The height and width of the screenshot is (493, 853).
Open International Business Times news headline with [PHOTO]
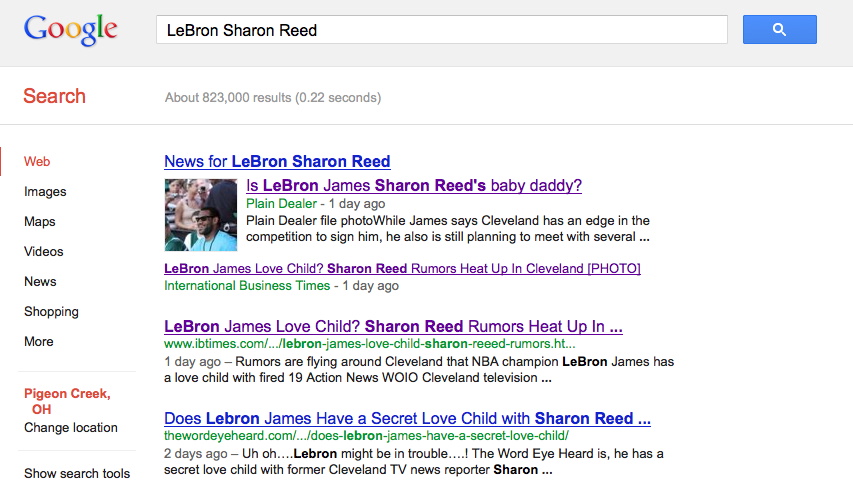click(403, 269)
